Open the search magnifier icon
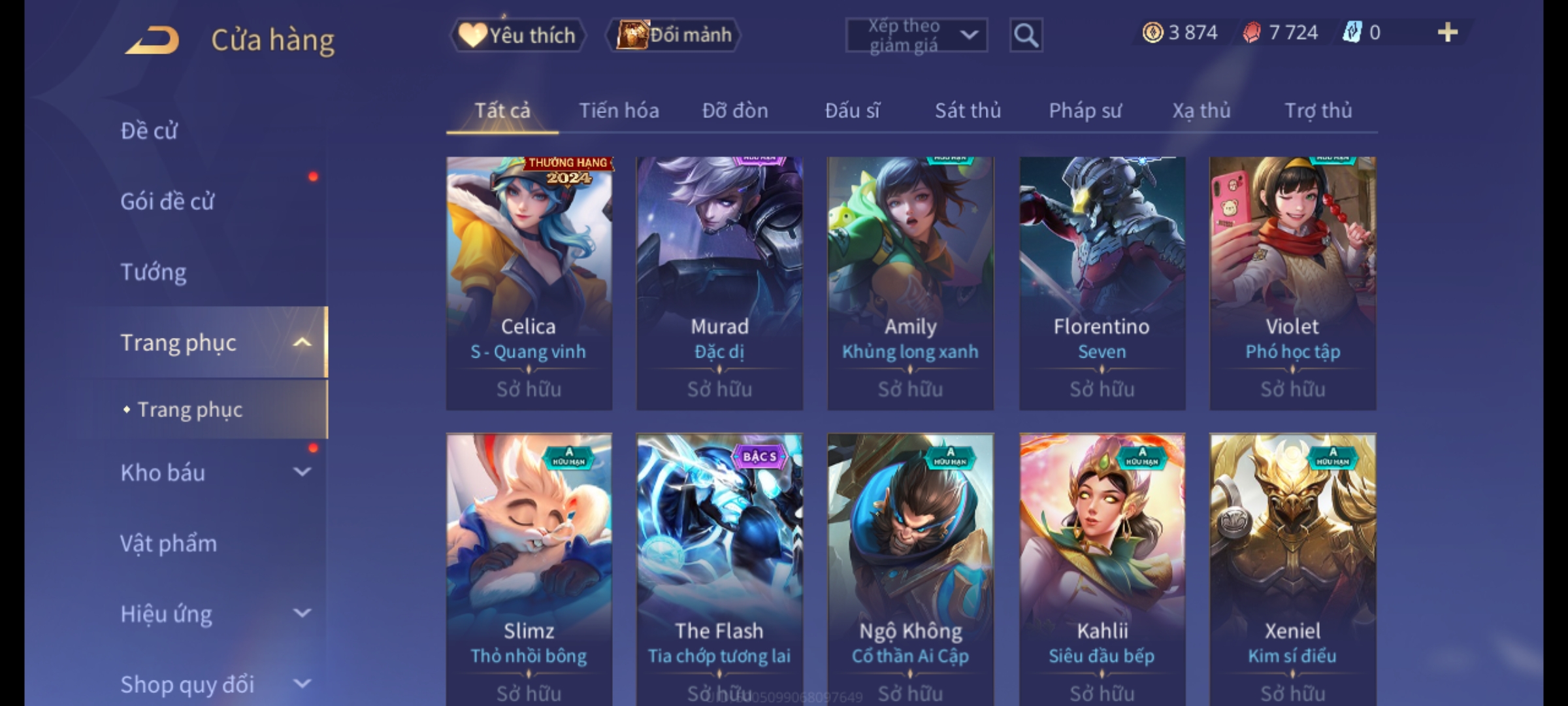This screenshot has height=706, width=1568. [x=1026, y=35]
